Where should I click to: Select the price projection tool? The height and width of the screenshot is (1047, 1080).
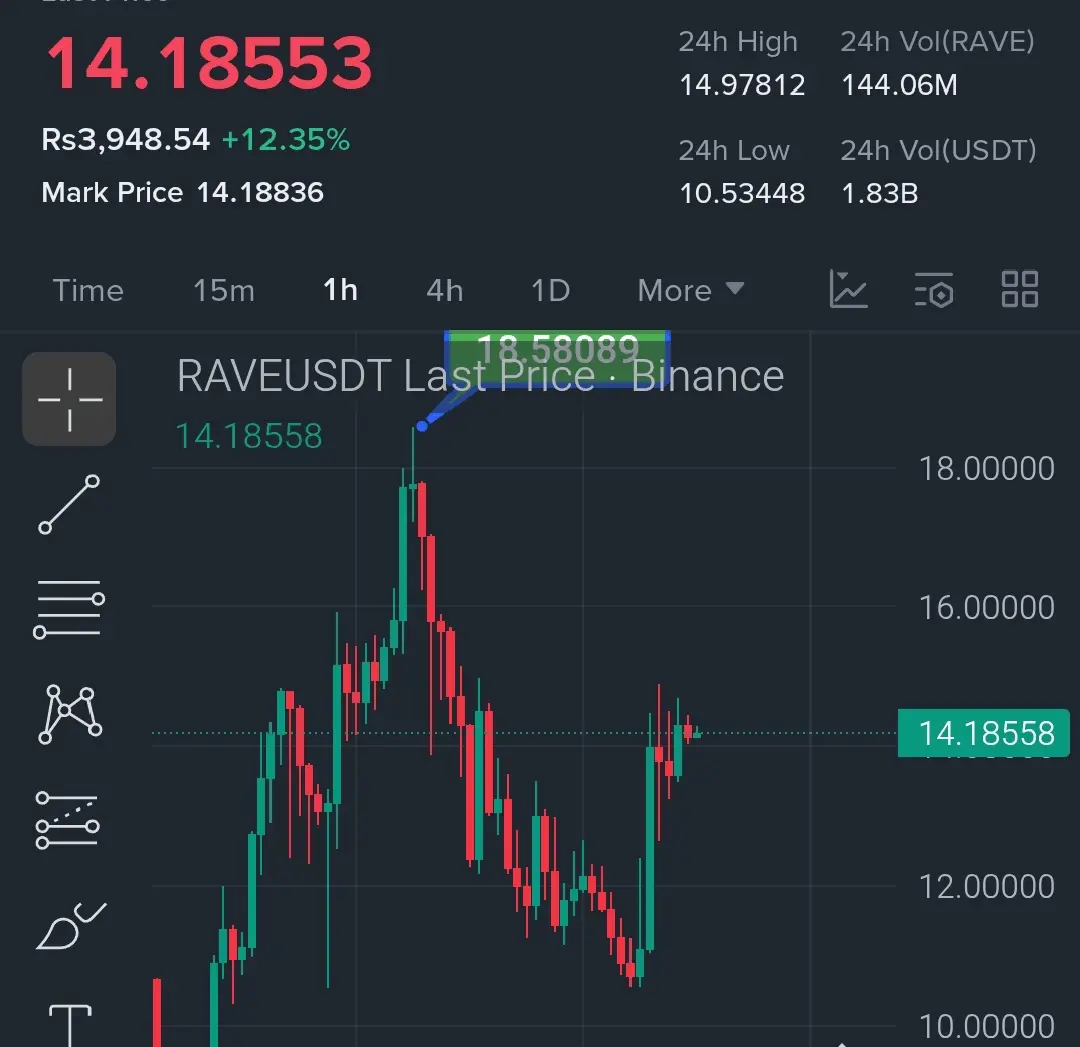point(68,820)
